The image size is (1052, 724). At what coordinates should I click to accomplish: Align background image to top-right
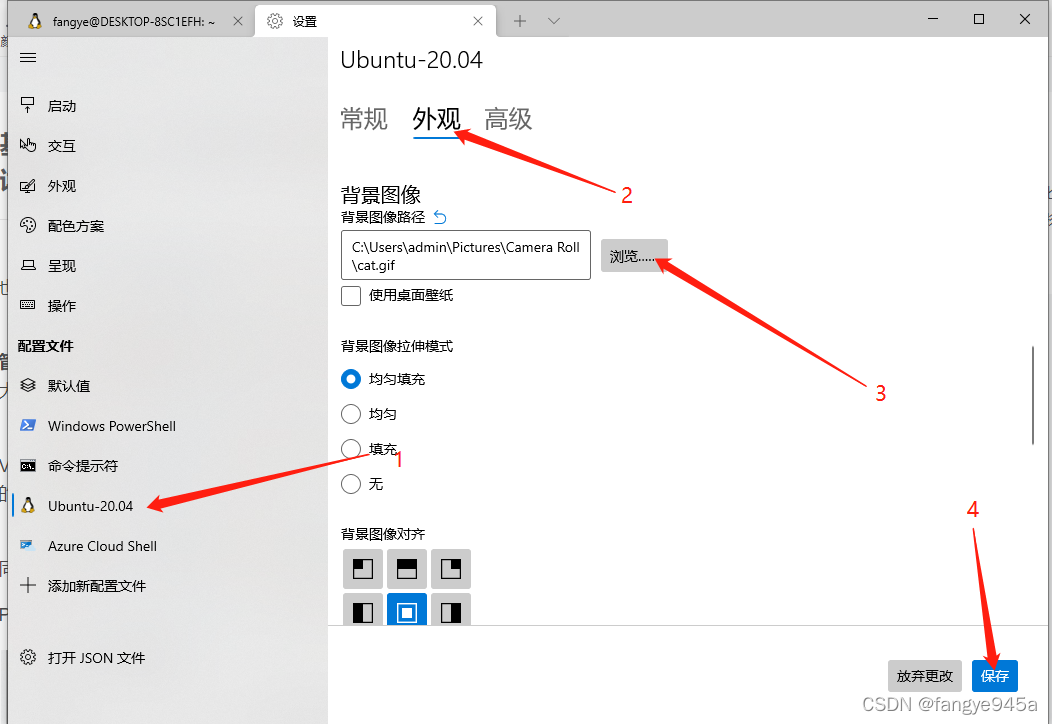pyautogui.click(x=451, y=569)
